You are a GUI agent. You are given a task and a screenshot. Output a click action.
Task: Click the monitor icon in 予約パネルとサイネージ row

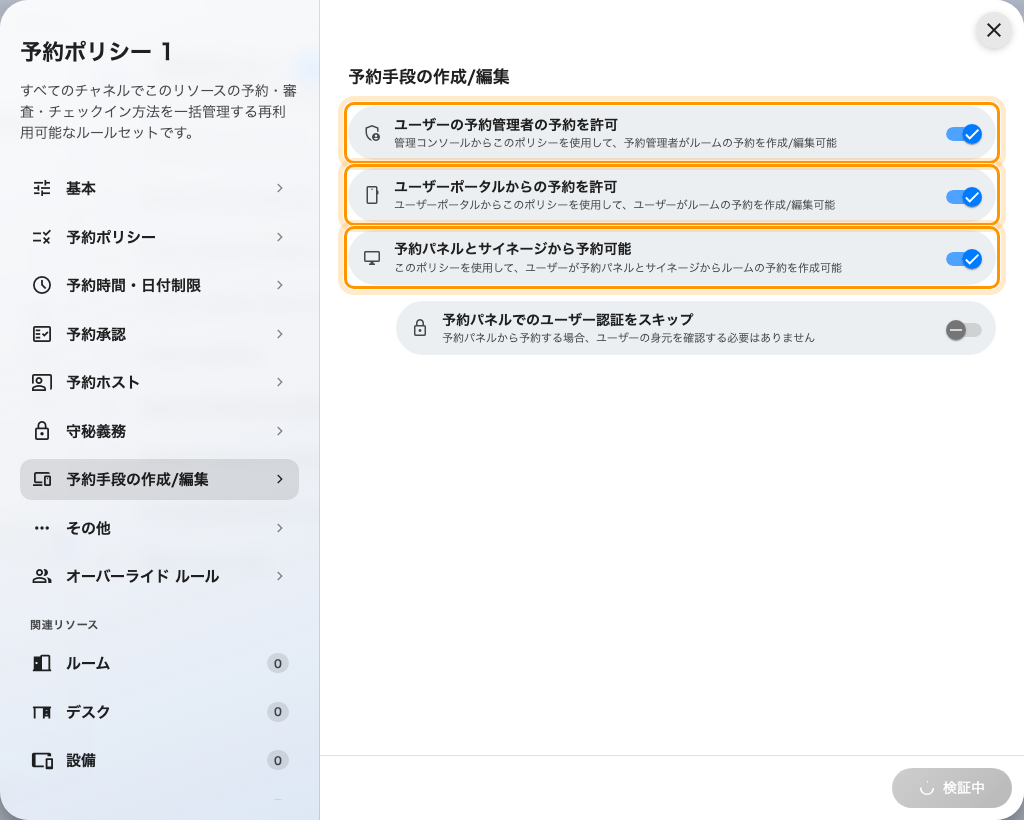click(372, 258)
